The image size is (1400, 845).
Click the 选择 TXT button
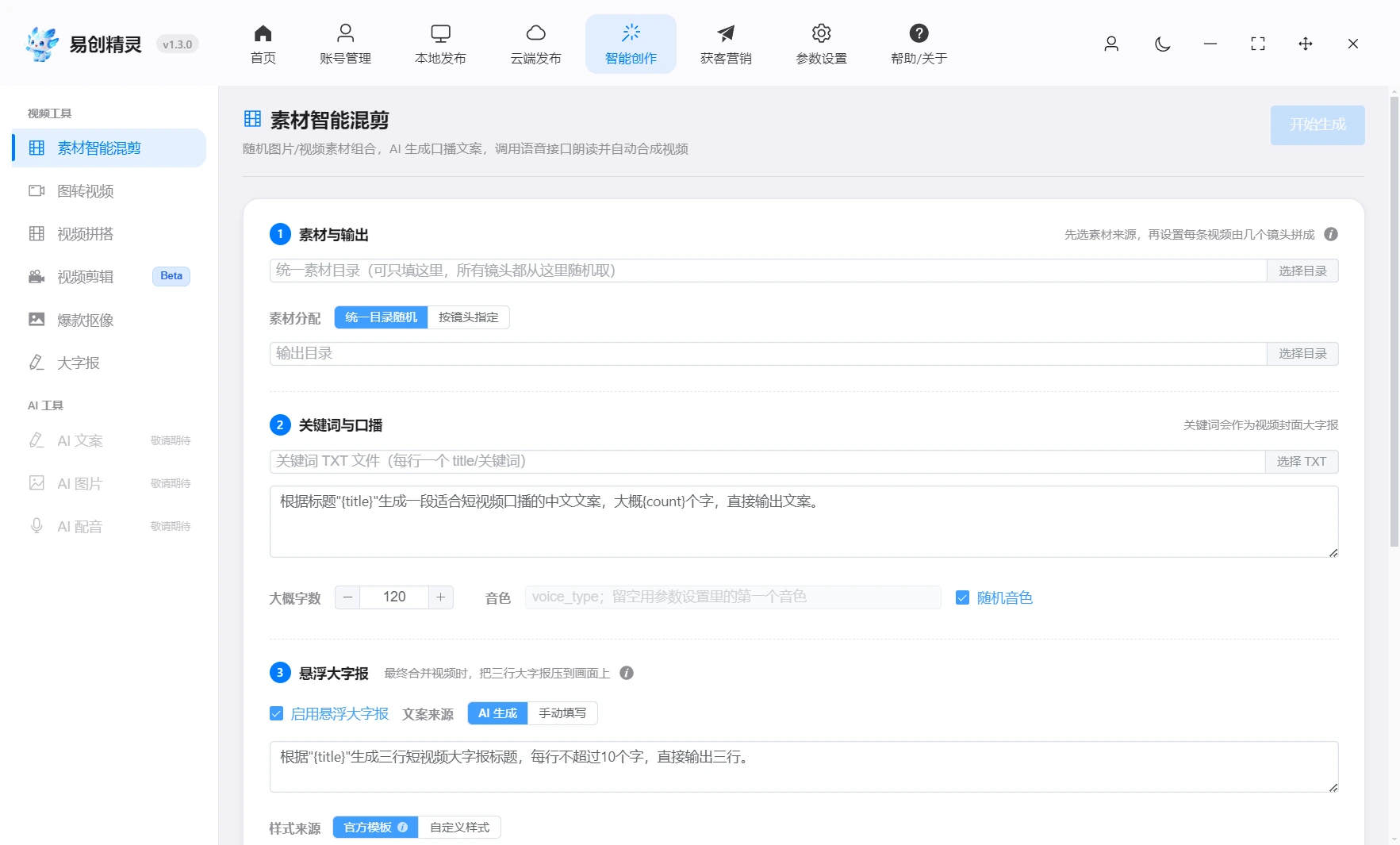[x=1302, y=461]
